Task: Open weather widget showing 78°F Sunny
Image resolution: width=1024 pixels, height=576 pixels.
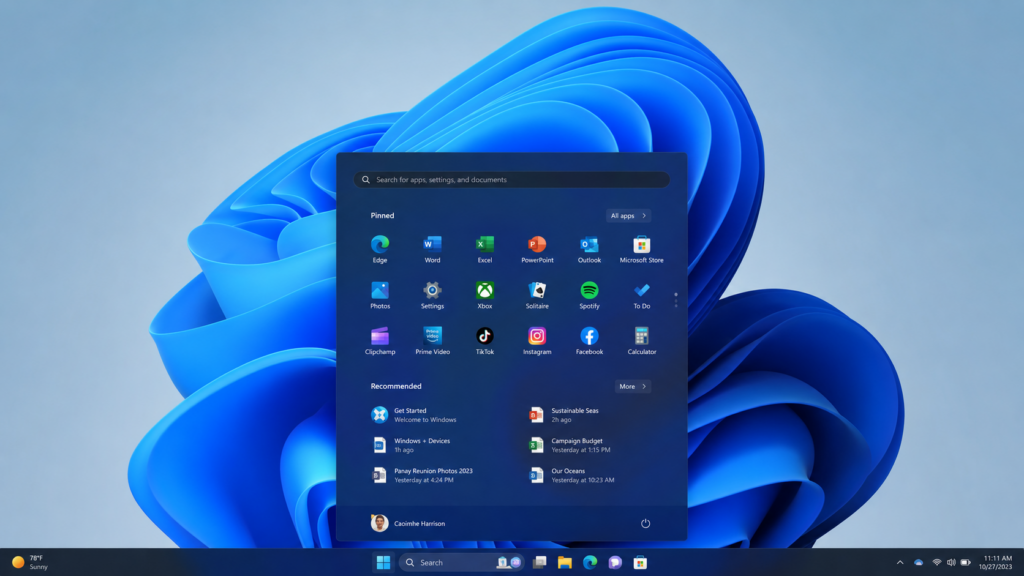Action: [30, 562]
